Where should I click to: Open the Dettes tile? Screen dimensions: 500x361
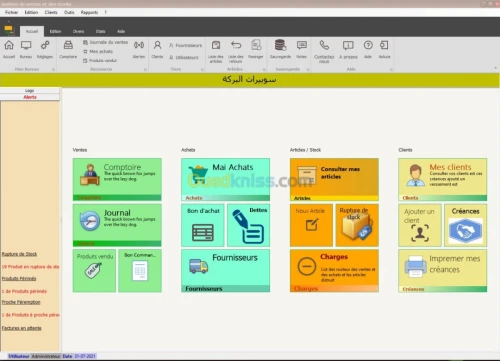[249, 225]
